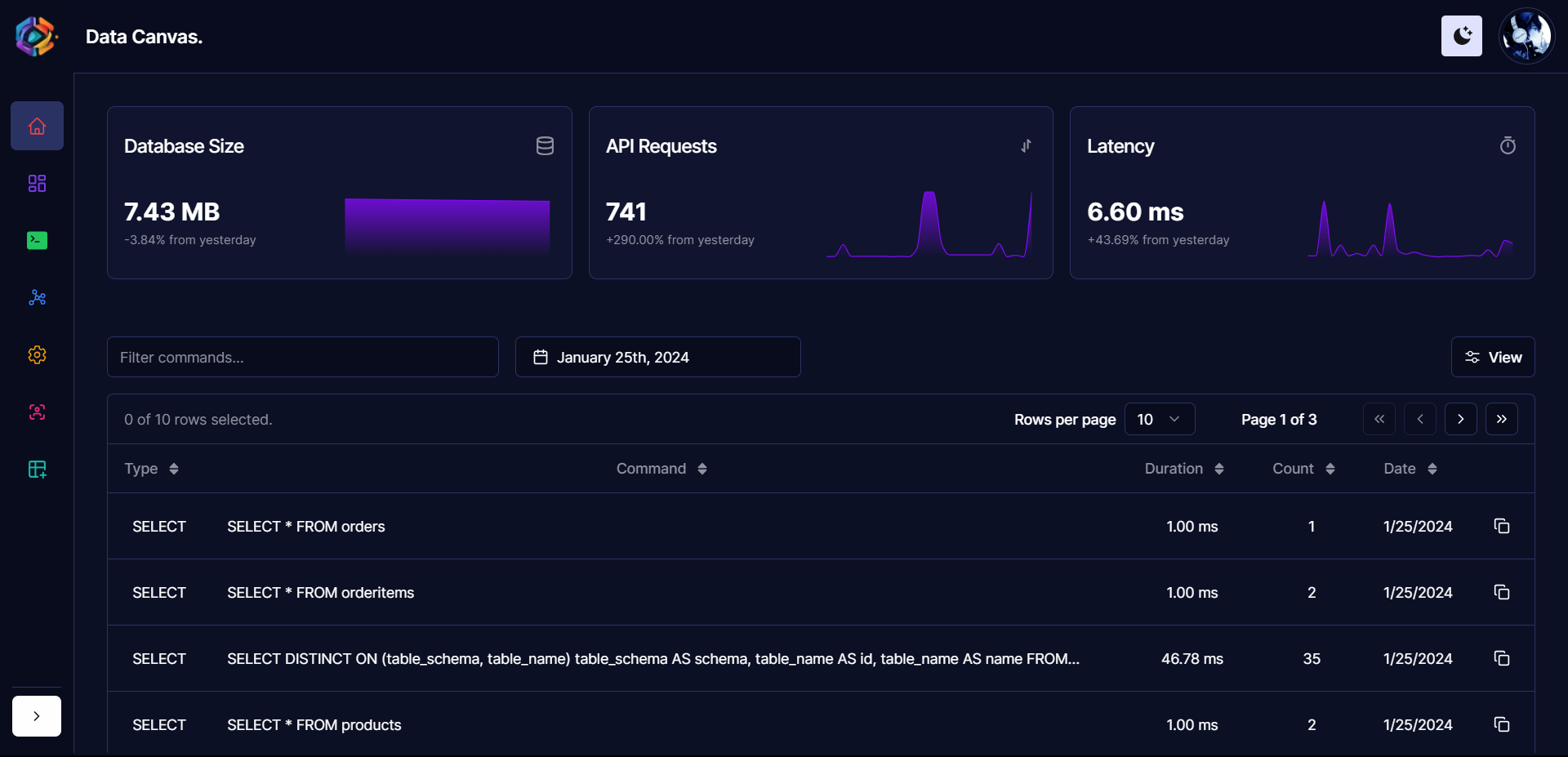Sort the table by Count column

1303,469
